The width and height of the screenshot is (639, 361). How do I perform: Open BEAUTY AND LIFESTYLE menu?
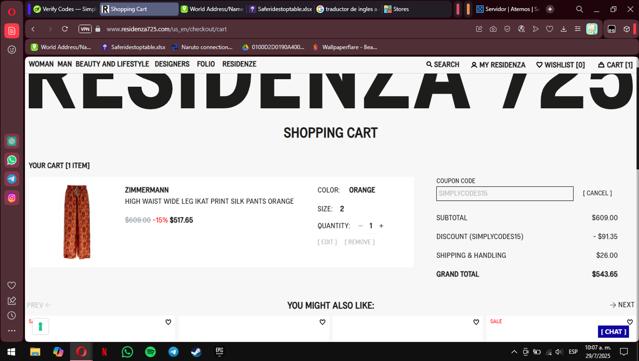point(112,64)
